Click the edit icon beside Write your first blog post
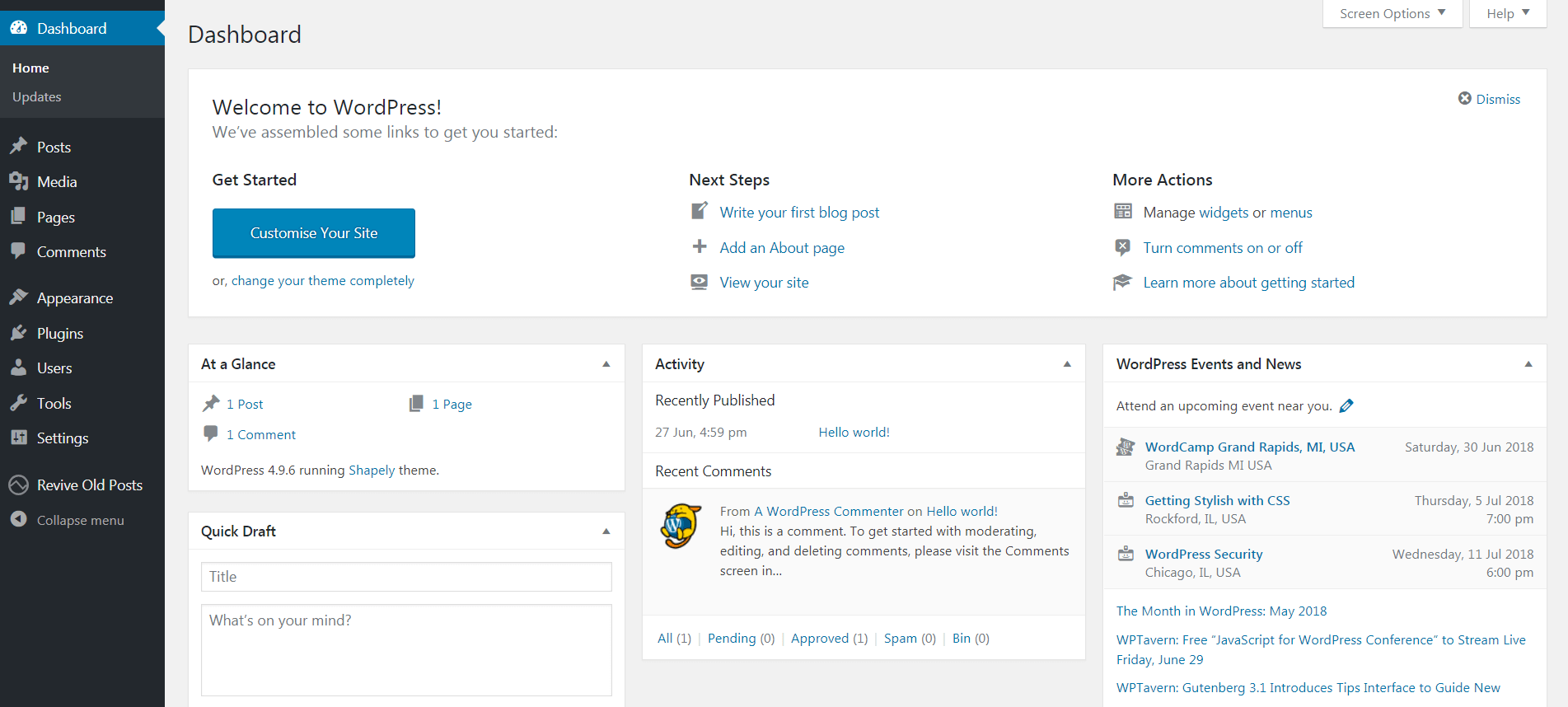This screenshot has height=707, width=1568. [700, 211]
